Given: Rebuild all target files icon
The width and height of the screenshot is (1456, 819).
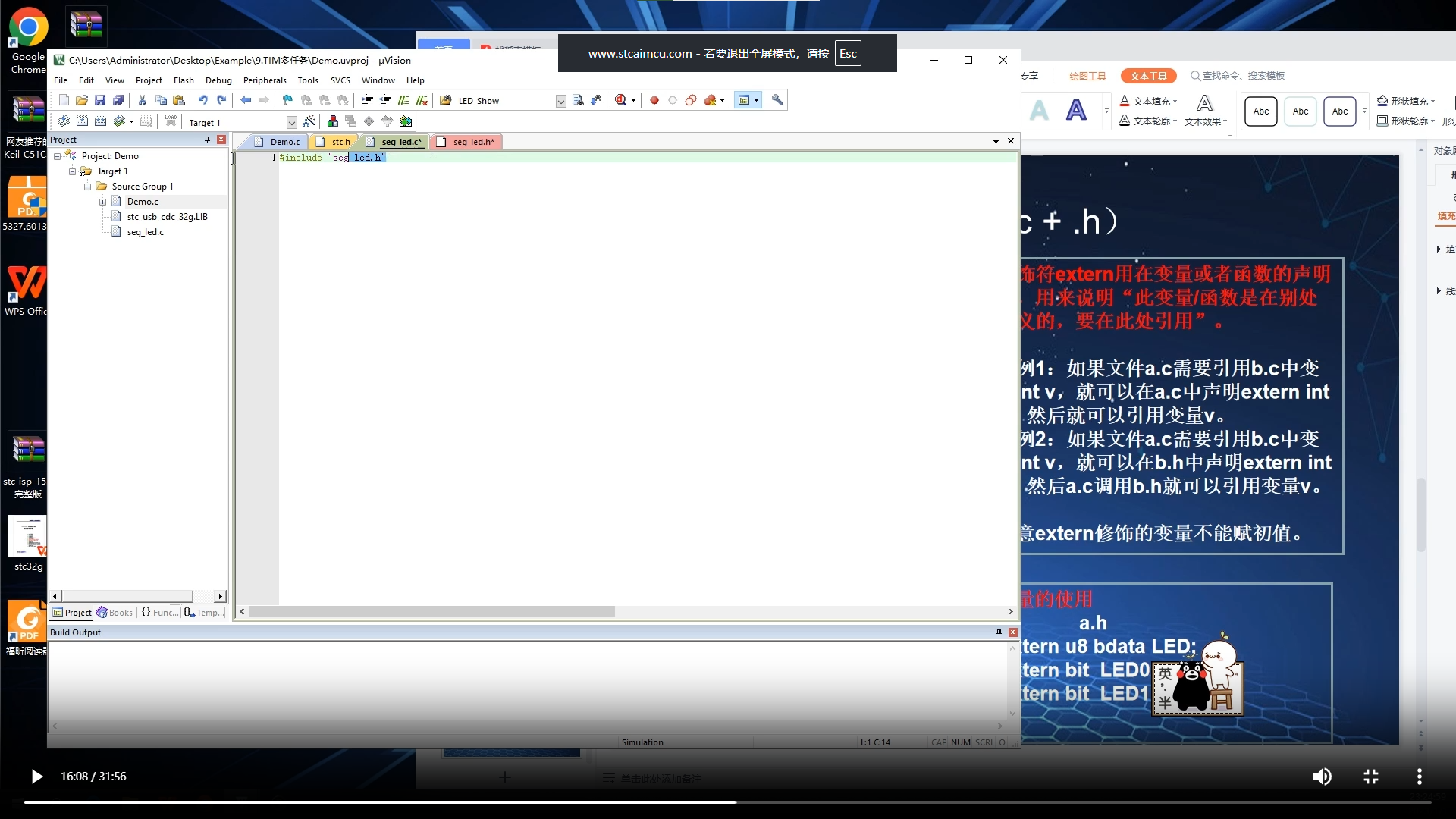Looking at the screenshot, I should [100, 121].
